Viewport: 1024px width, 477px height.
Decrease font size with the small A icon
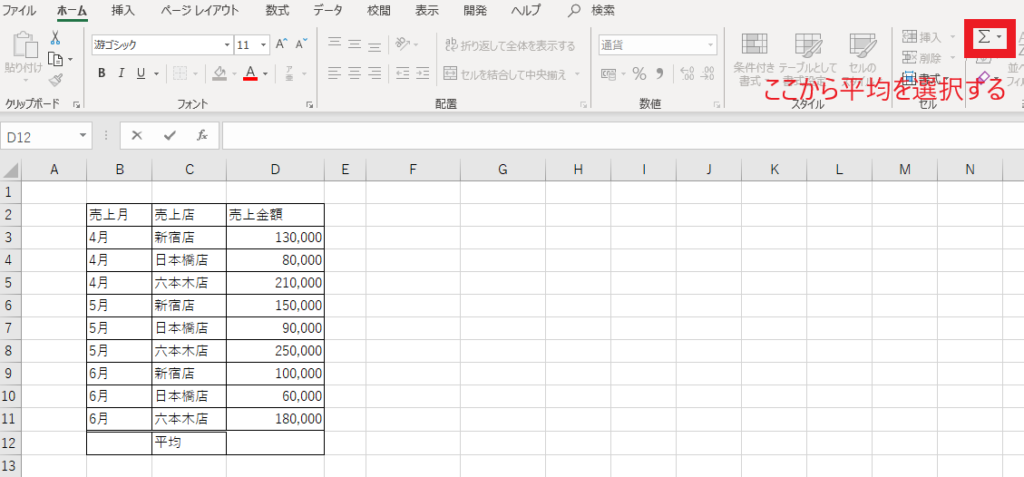click(301, 44)
